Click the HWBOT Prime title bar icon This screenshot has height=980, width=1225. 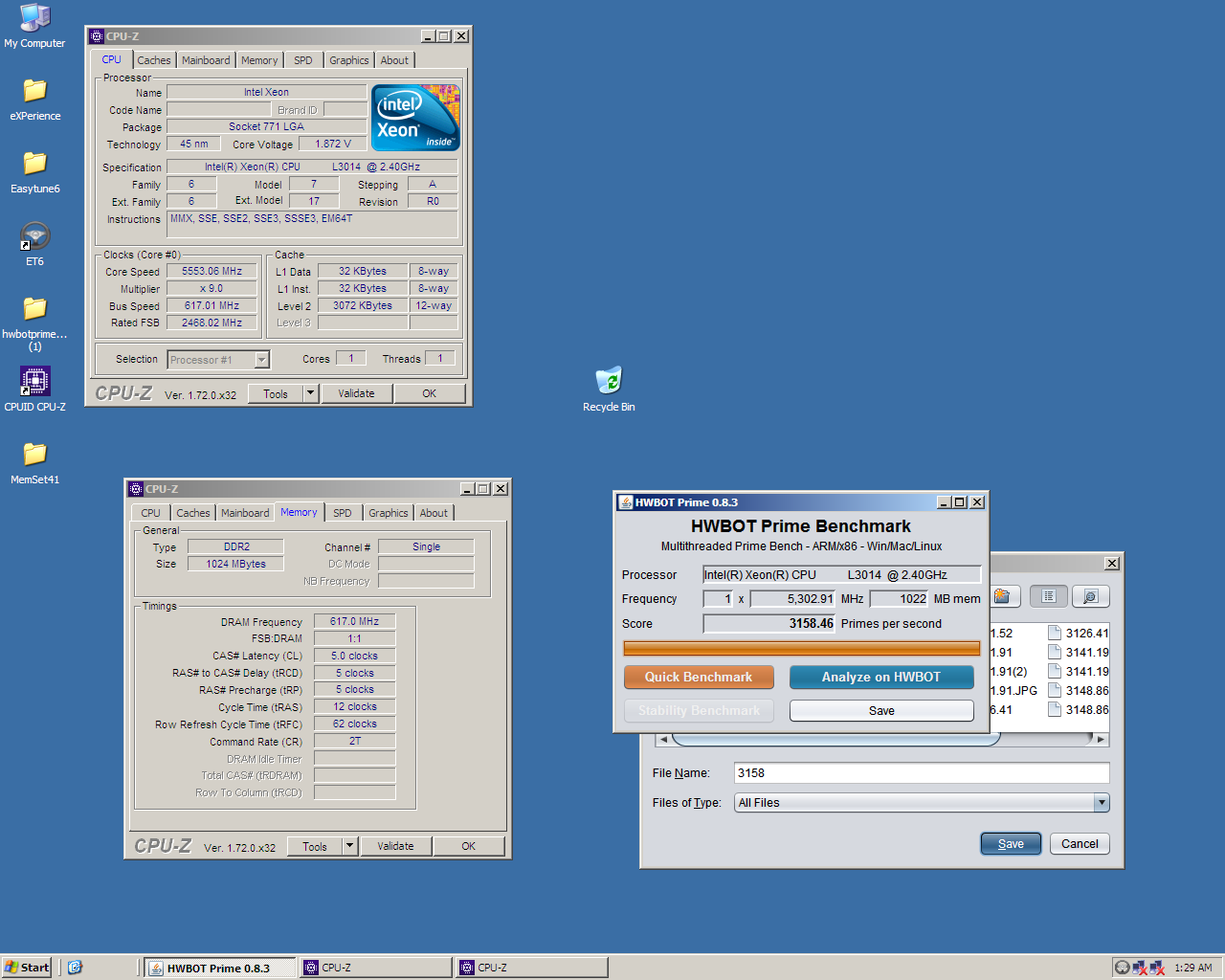coord(626,502)
